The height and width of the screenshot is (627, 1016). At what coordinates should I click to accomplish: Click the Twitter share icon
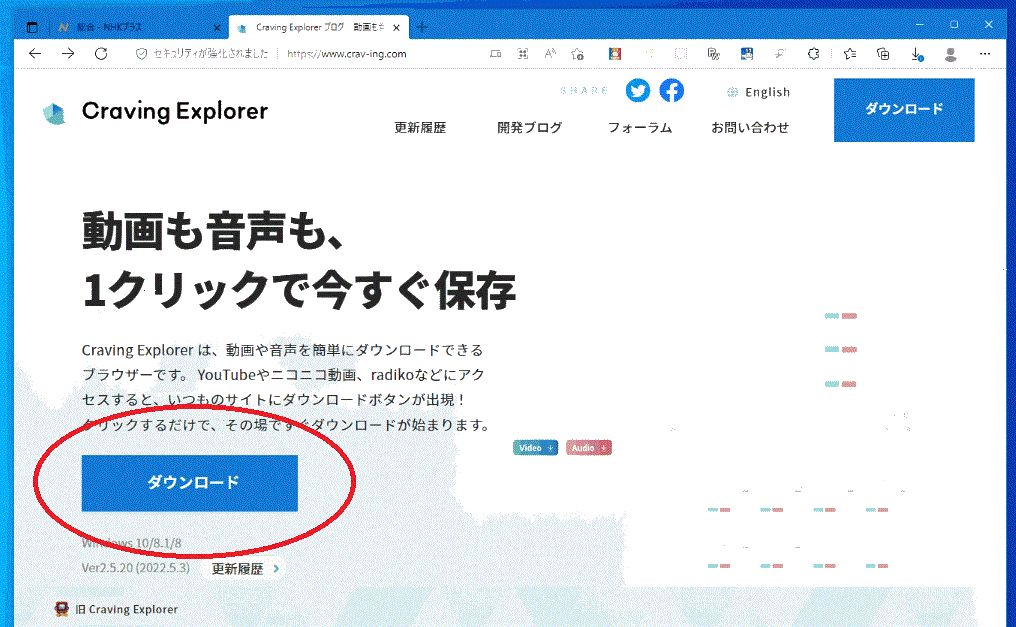tap(637, 91)
